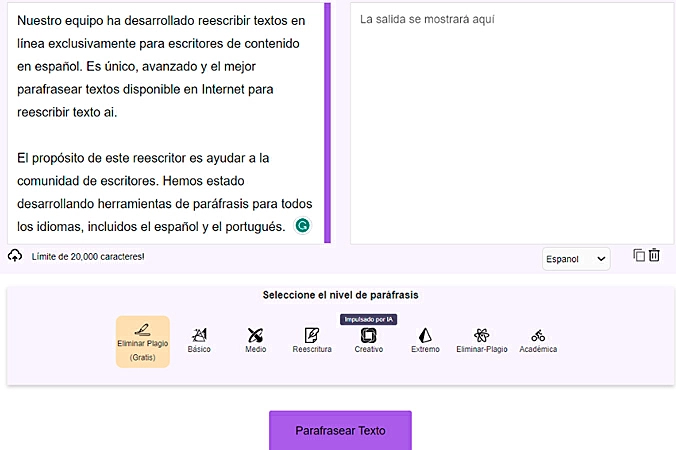676x450 pixels.
Task: Click the purple input scrollbar
Action: [327, 120]
